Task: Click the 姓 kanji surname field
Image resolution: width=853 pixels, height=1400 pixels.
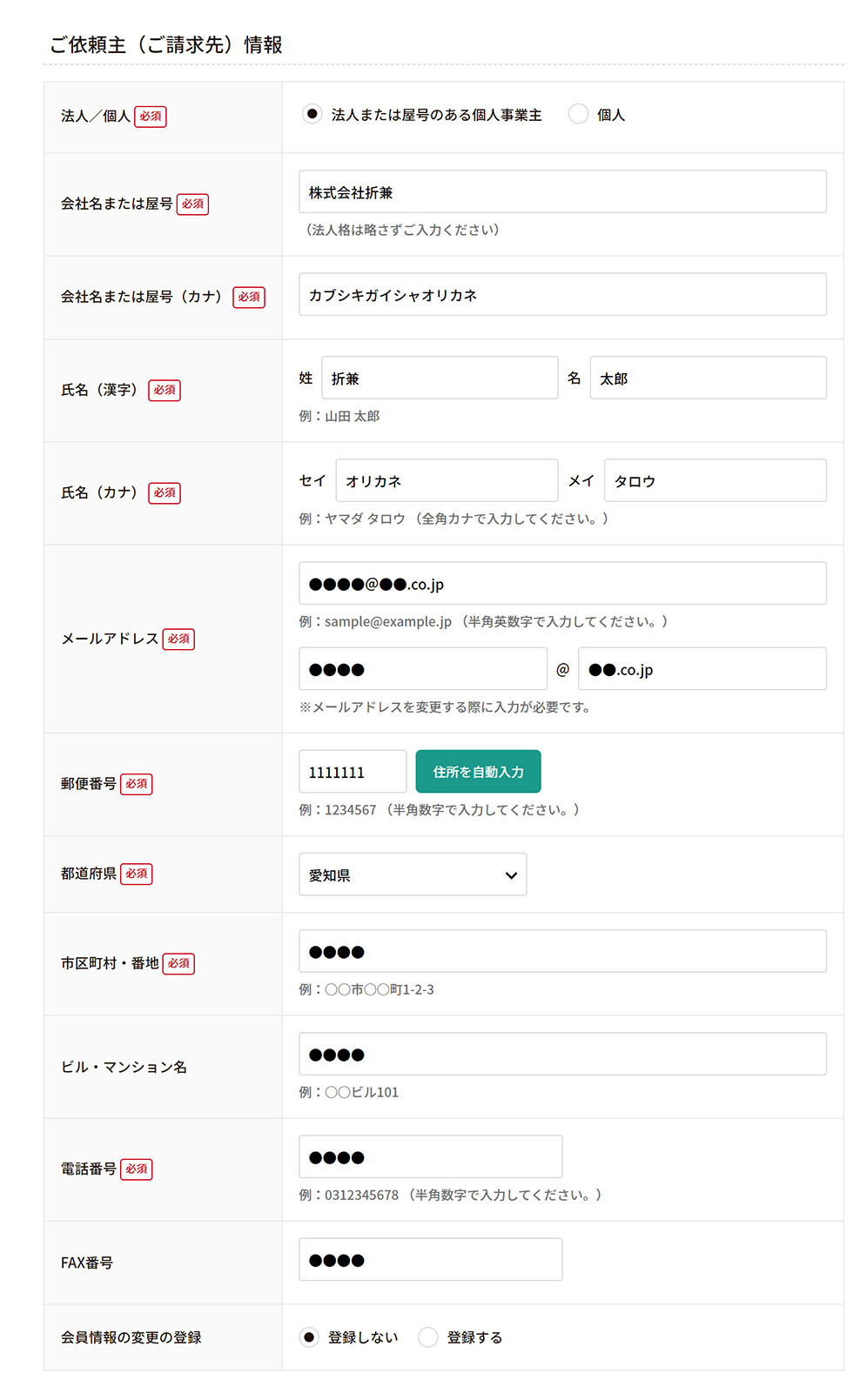Action: tap(440, 378)
